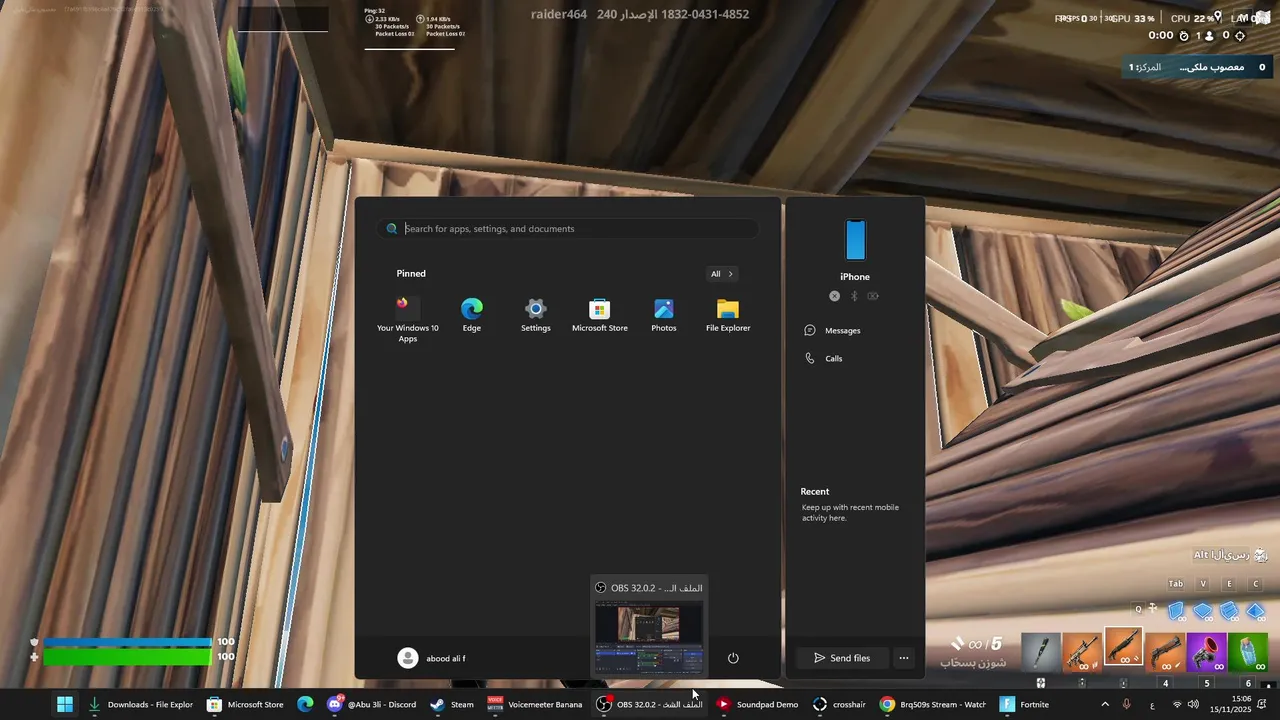Screen dimensions: 1280x720
Task: Open Soundpad Demo from taskbar
Action: point(757,704)
